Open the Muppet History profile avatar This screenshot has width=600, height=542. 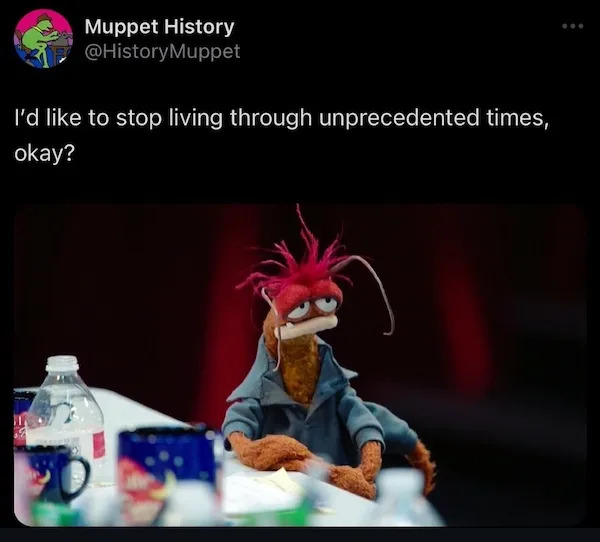coord(43,39)
